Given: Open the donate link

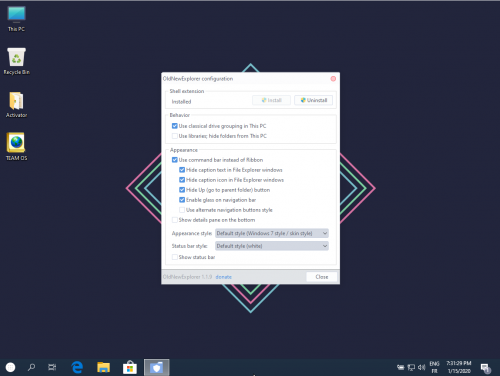Looking at the screenshot, I should coord(223,277).
